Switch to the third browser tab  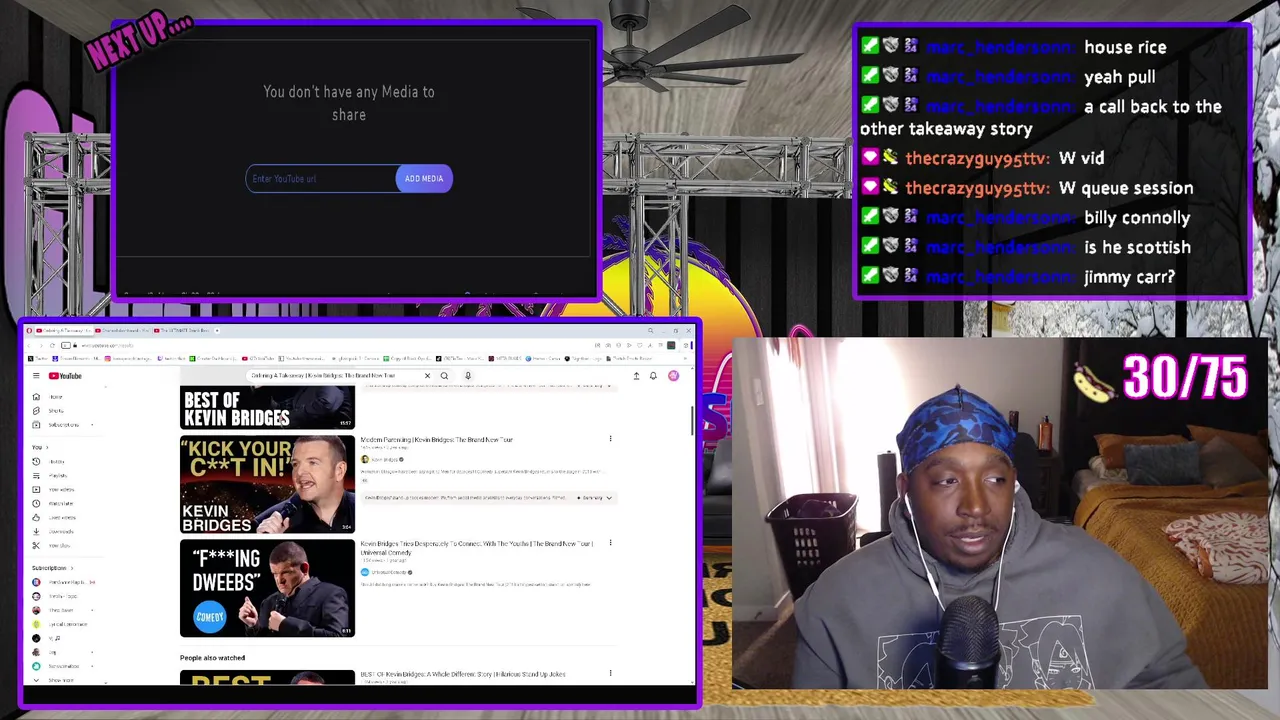[183, 330]
